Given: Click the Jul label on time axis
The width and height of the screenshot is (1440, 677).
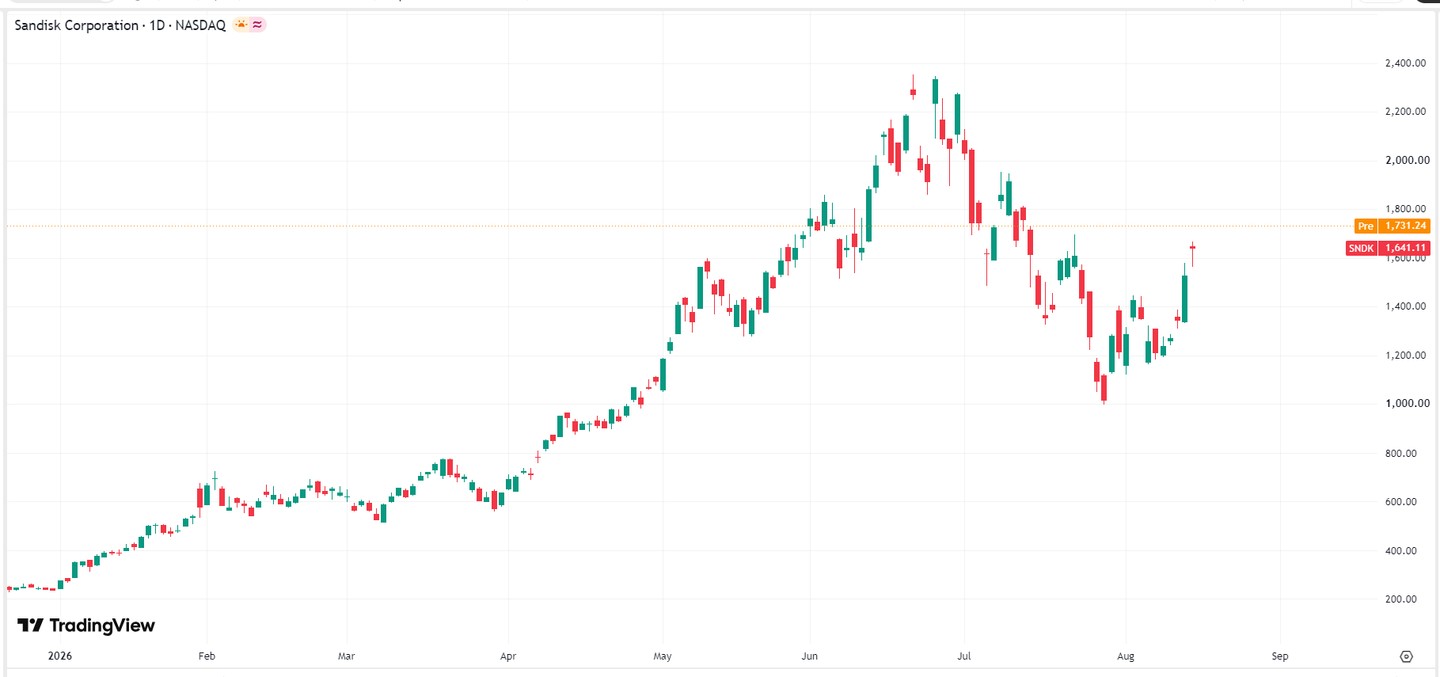Looking at the screenshot, I should [x=964, y=657].
